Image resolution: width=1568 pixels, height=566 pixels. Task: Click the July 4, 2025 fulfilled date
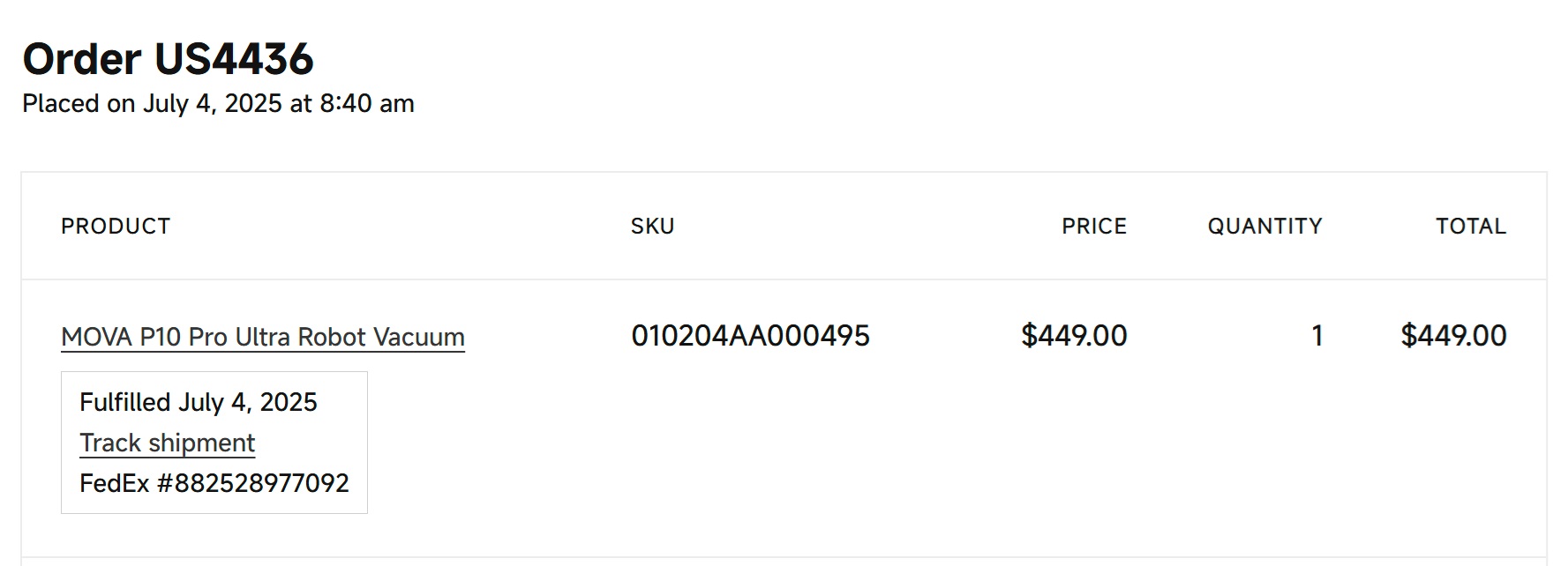click(247, 402)
